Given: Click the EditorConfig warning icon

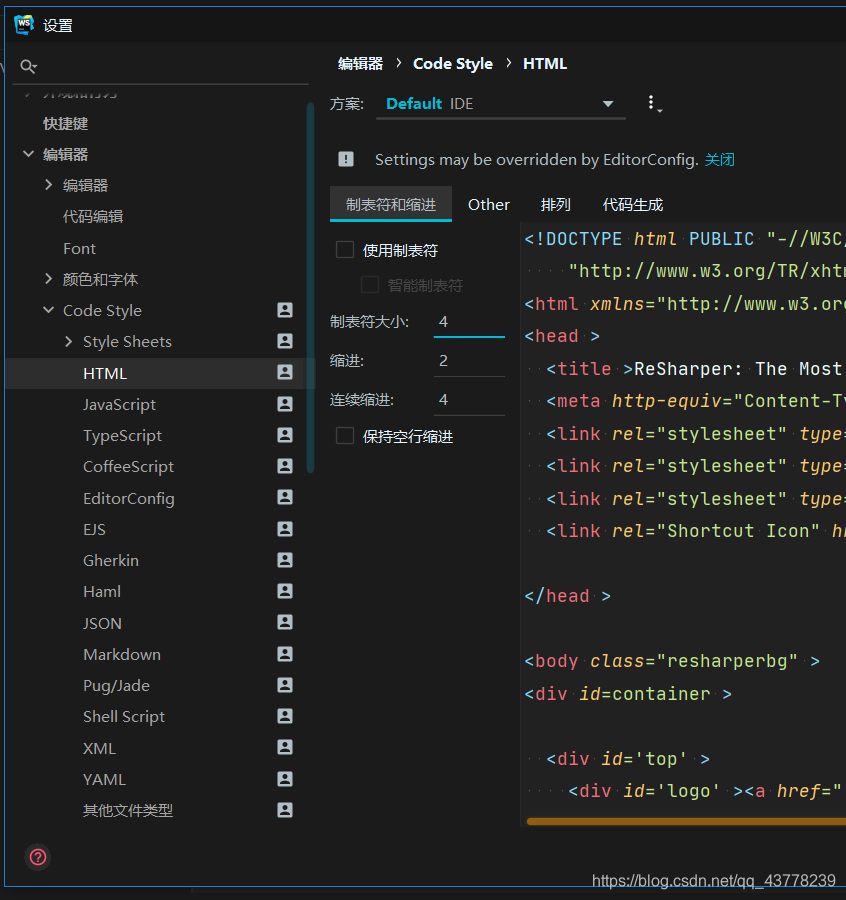Looking at the screenshot, I should pyautogui.click(x=346, y=159).
